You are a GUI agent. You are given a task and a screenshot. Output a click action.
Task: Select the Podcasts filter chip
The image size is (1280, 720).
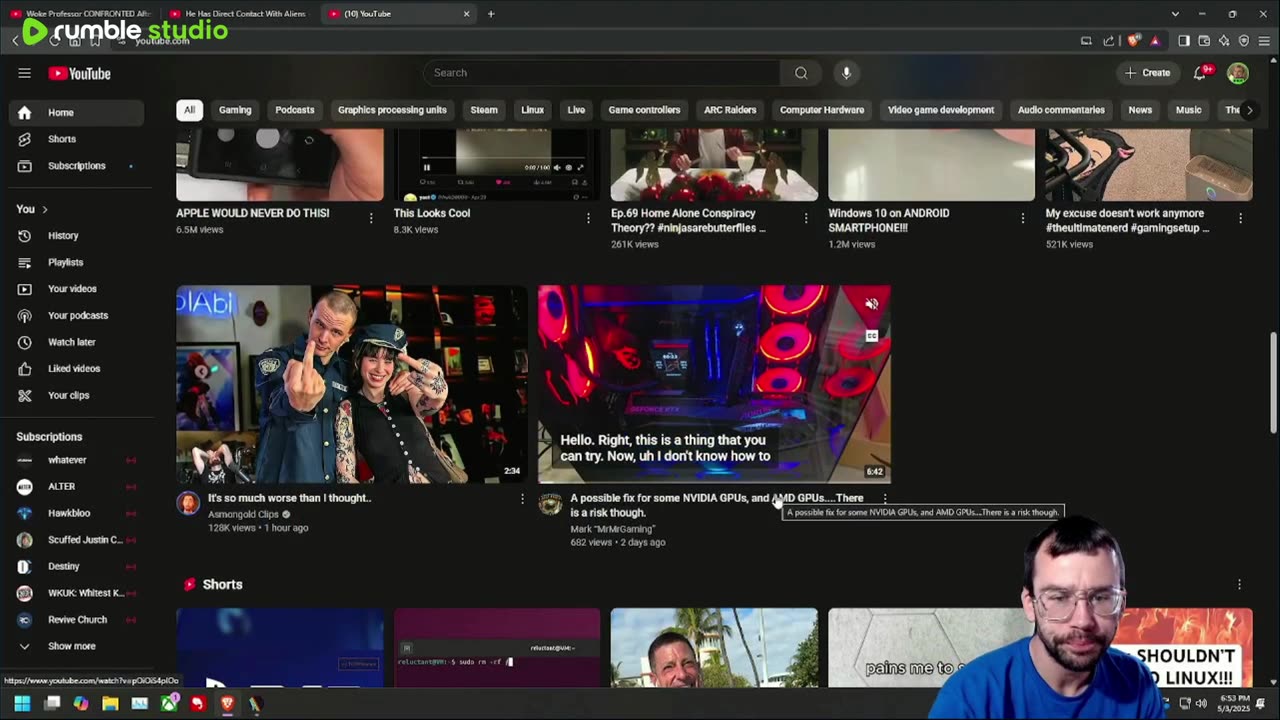[295, 110]
